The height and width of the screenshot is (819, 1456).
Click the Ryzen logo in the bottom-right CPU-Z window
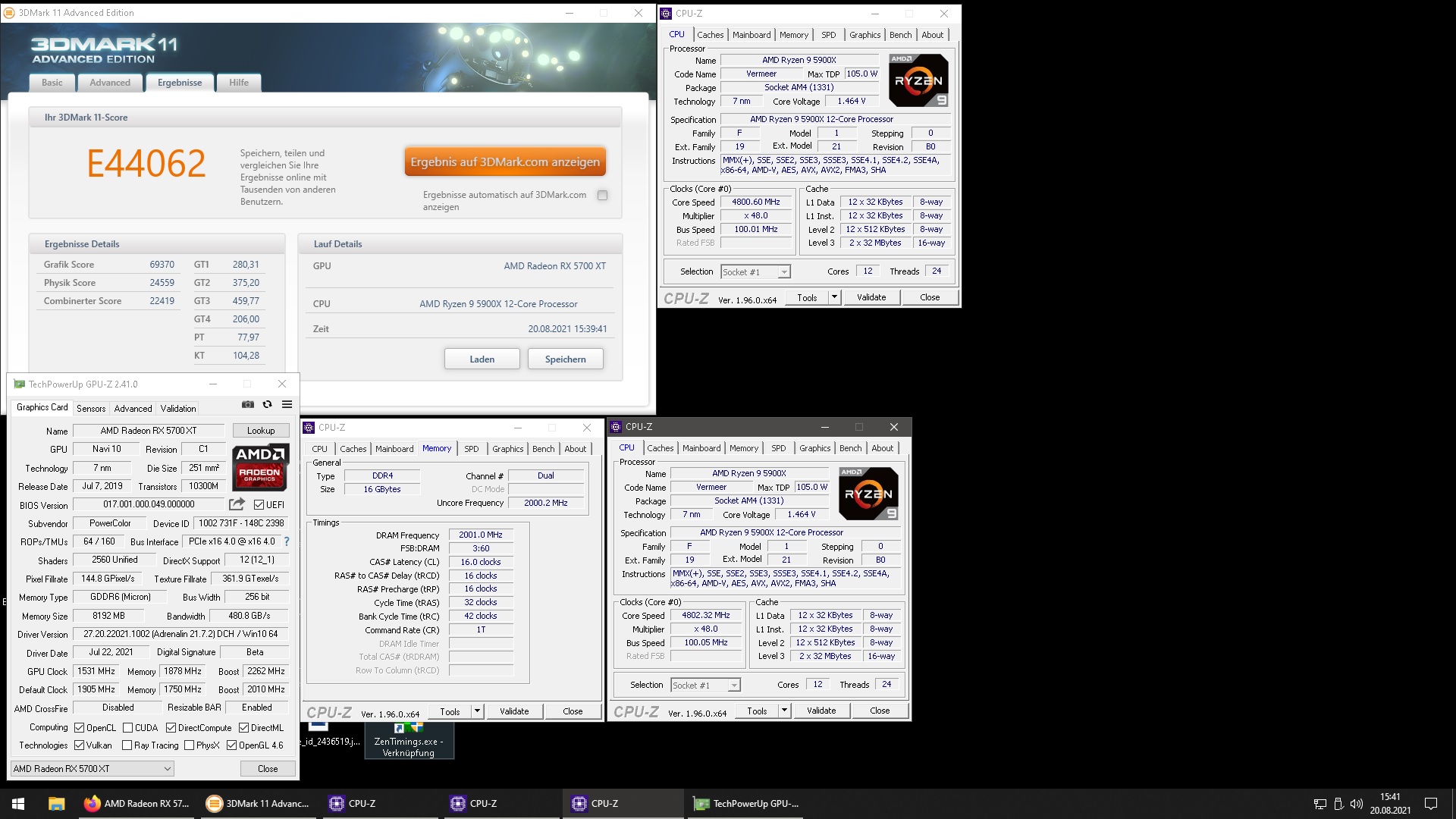(x=868, y=494)
